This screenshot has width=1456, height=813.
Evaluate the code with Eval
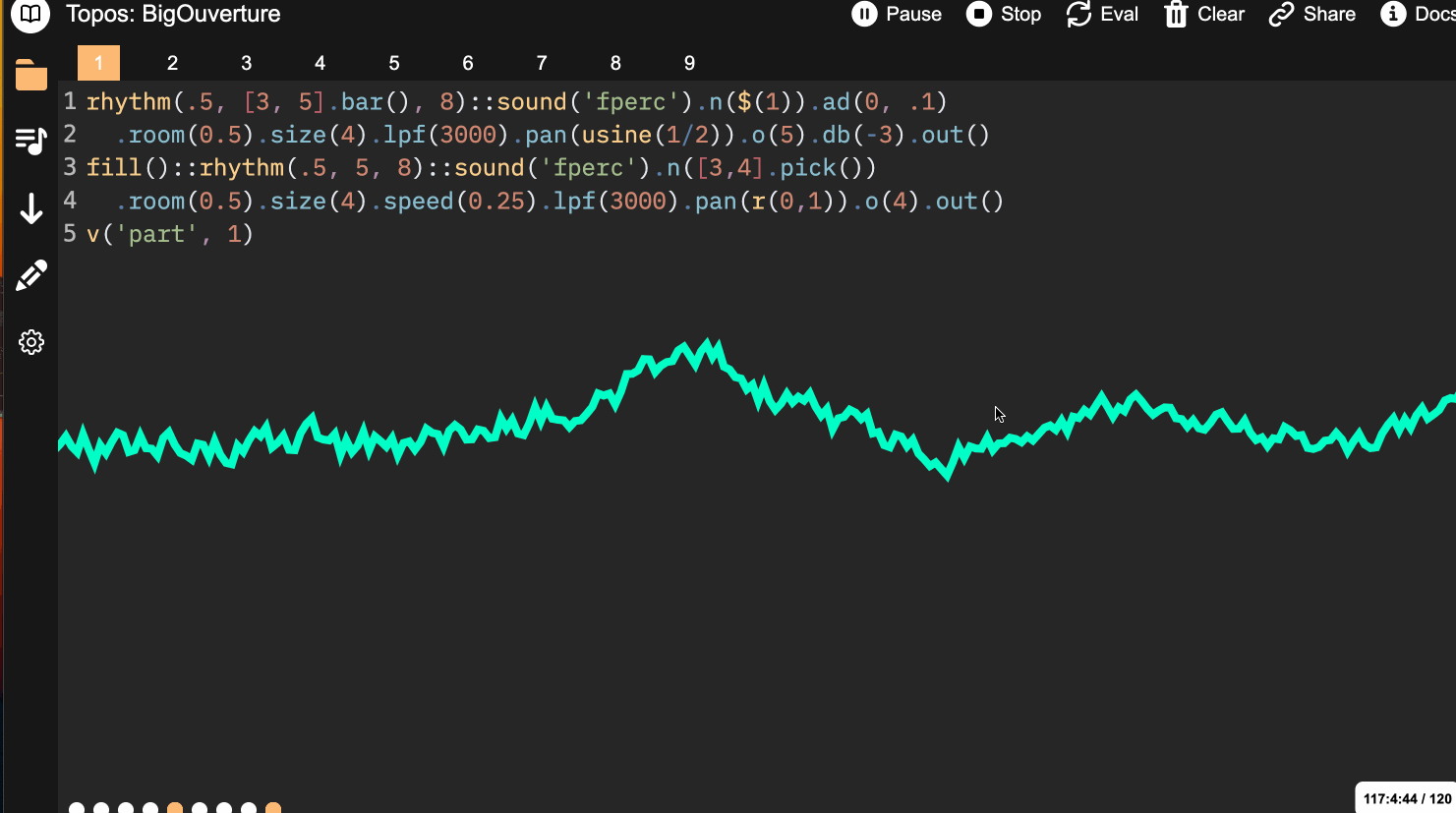(1102, 15)
